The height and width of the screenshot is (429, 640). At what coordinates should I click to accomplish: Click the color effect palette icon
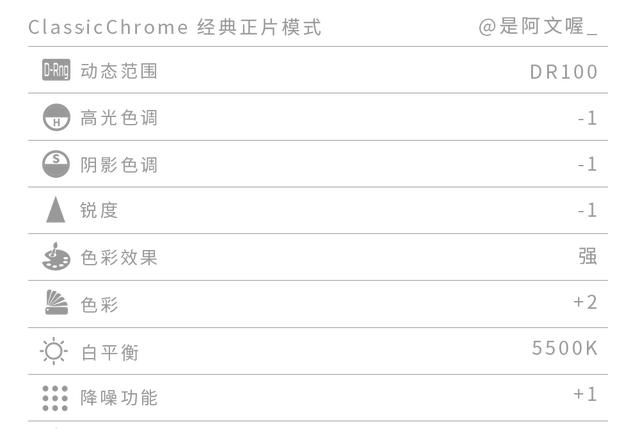pos(56,257)
